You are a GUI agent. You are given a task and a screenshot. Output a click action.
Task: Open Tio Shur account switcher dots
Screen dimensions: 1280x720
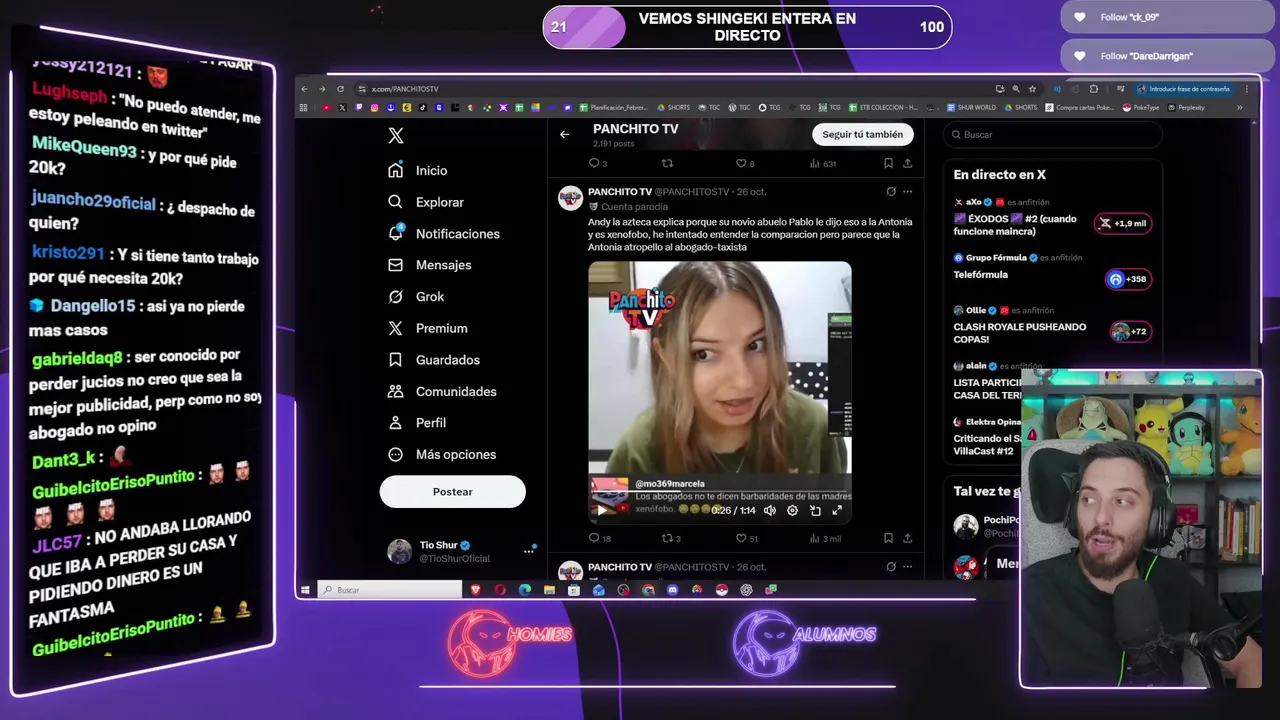[x=529, y=551]
